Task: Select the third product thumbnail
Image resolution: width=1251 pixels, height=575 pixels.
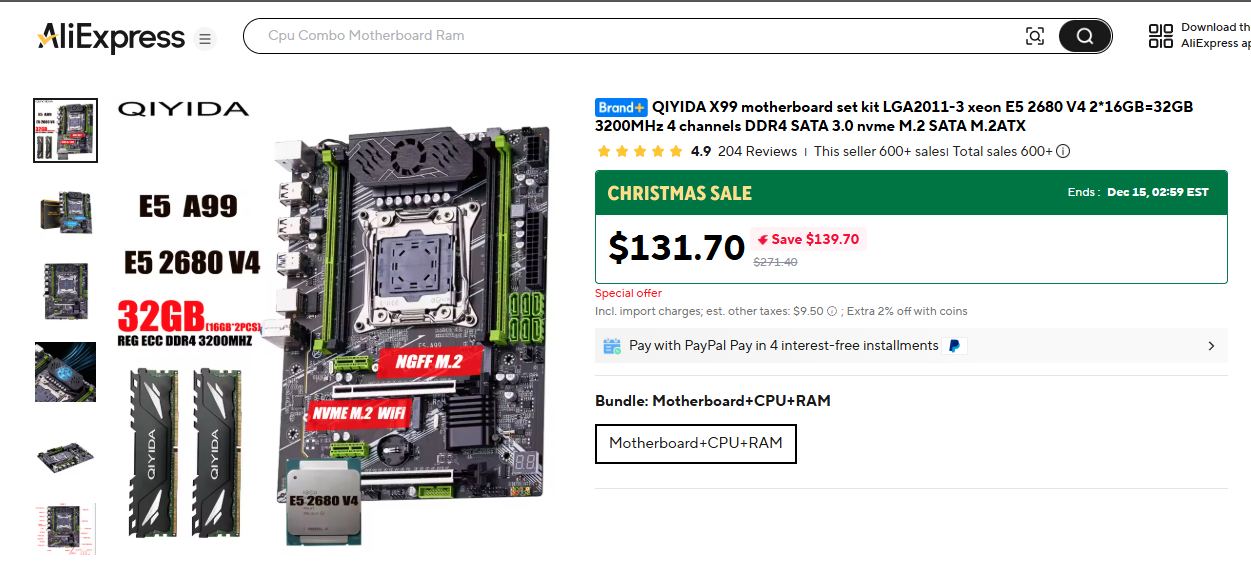Action: (65, 291)
